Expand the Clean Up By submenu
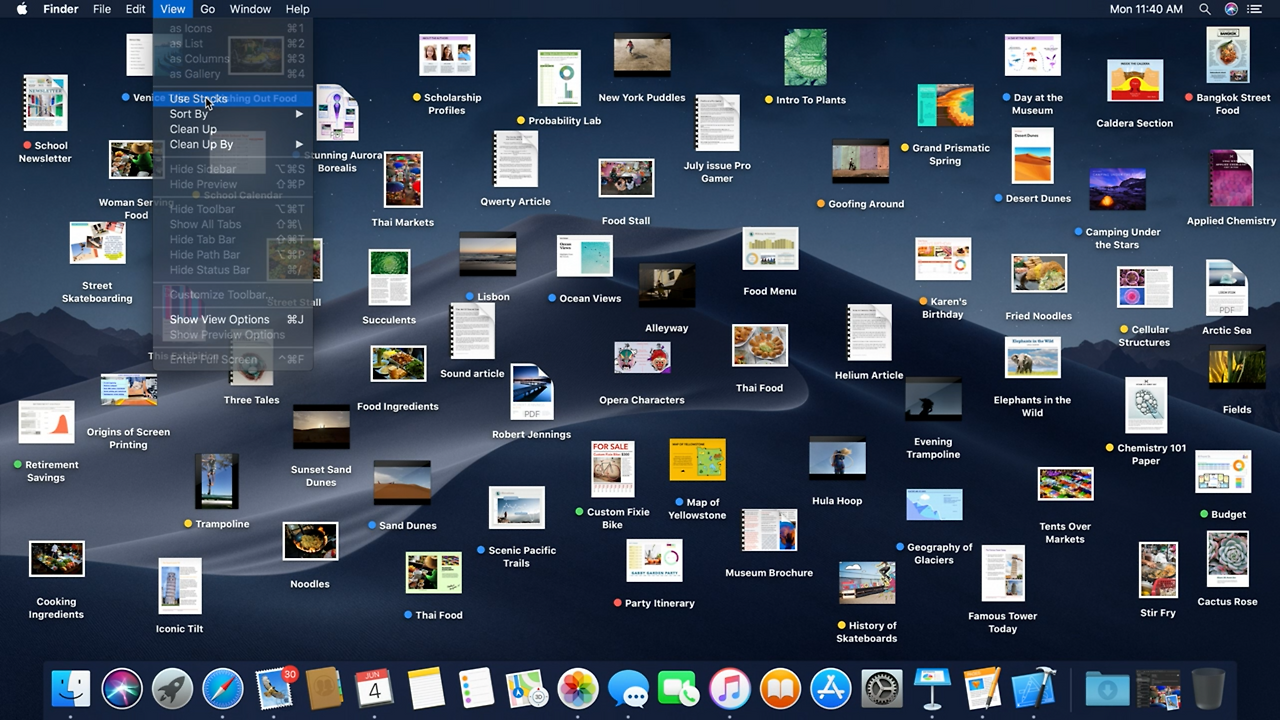The height and width of the screenshot is (720, 1280). click(x=233, y=144)
